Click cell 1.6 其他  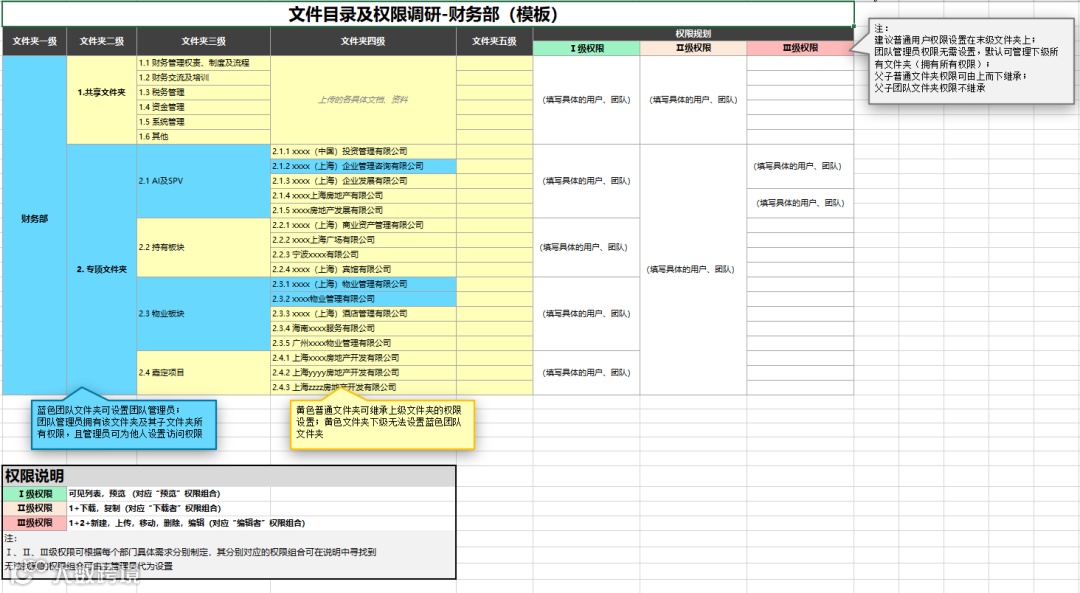point(203,136)
